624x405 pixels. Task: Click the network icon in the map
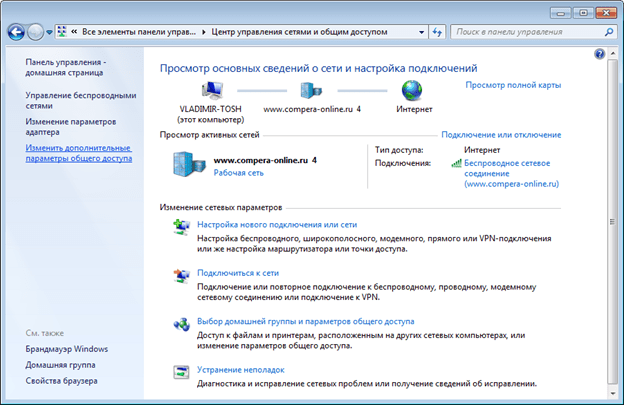pos(311,90)
